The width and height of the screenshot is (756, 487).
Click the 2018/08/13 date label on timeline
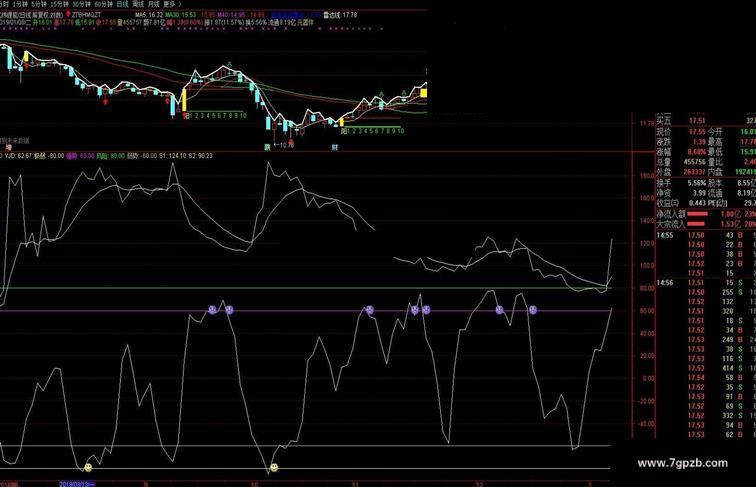[77, 484]
